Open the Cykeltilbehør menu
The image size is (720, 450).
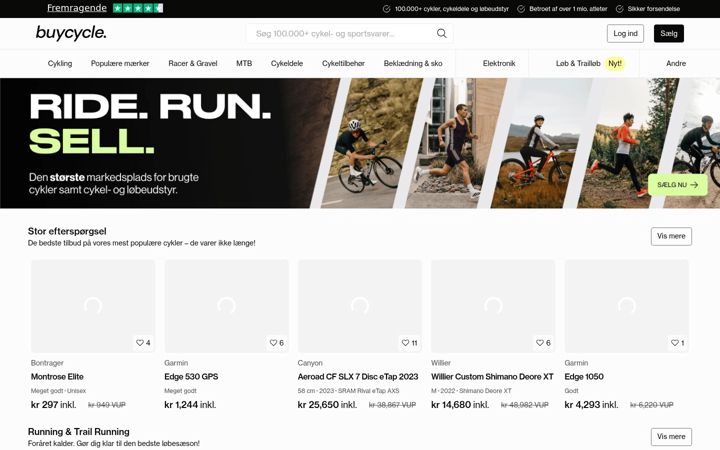click(343, 63)
